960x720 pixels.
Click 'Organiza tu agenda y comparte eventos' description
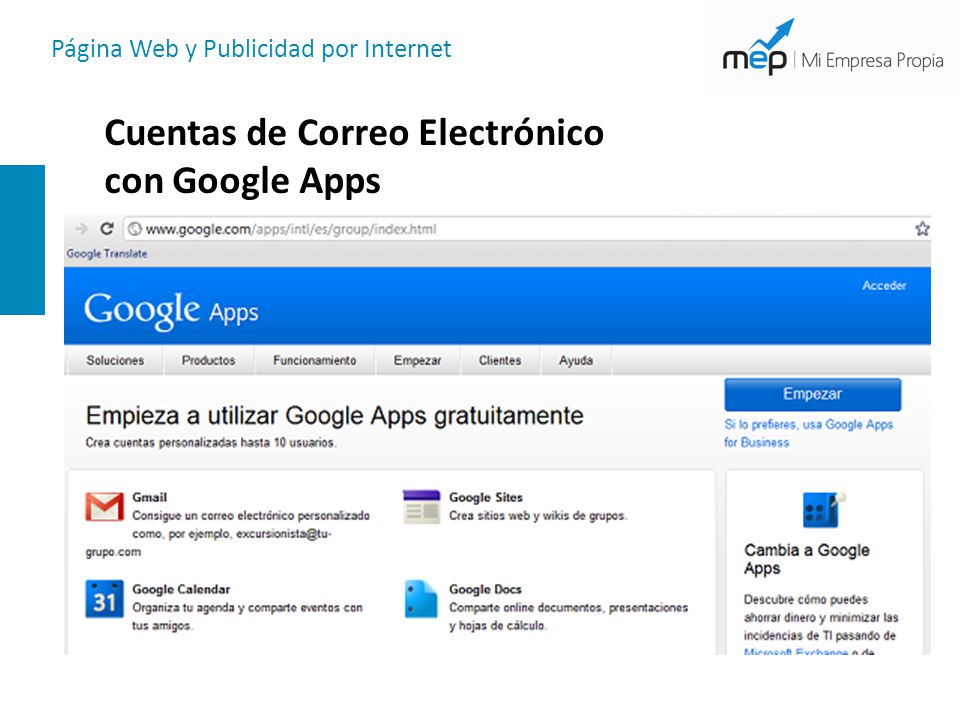coord(247,617)
